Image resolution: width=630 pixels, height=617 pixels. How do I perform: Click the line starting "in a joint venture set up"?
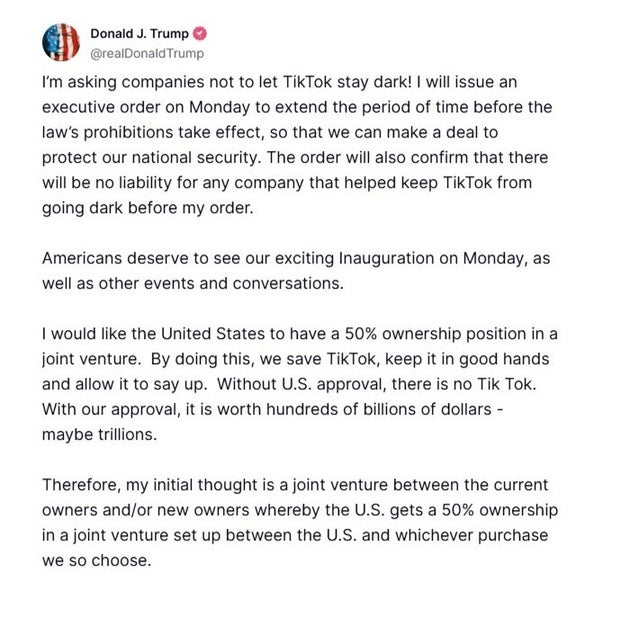point(295,534)
